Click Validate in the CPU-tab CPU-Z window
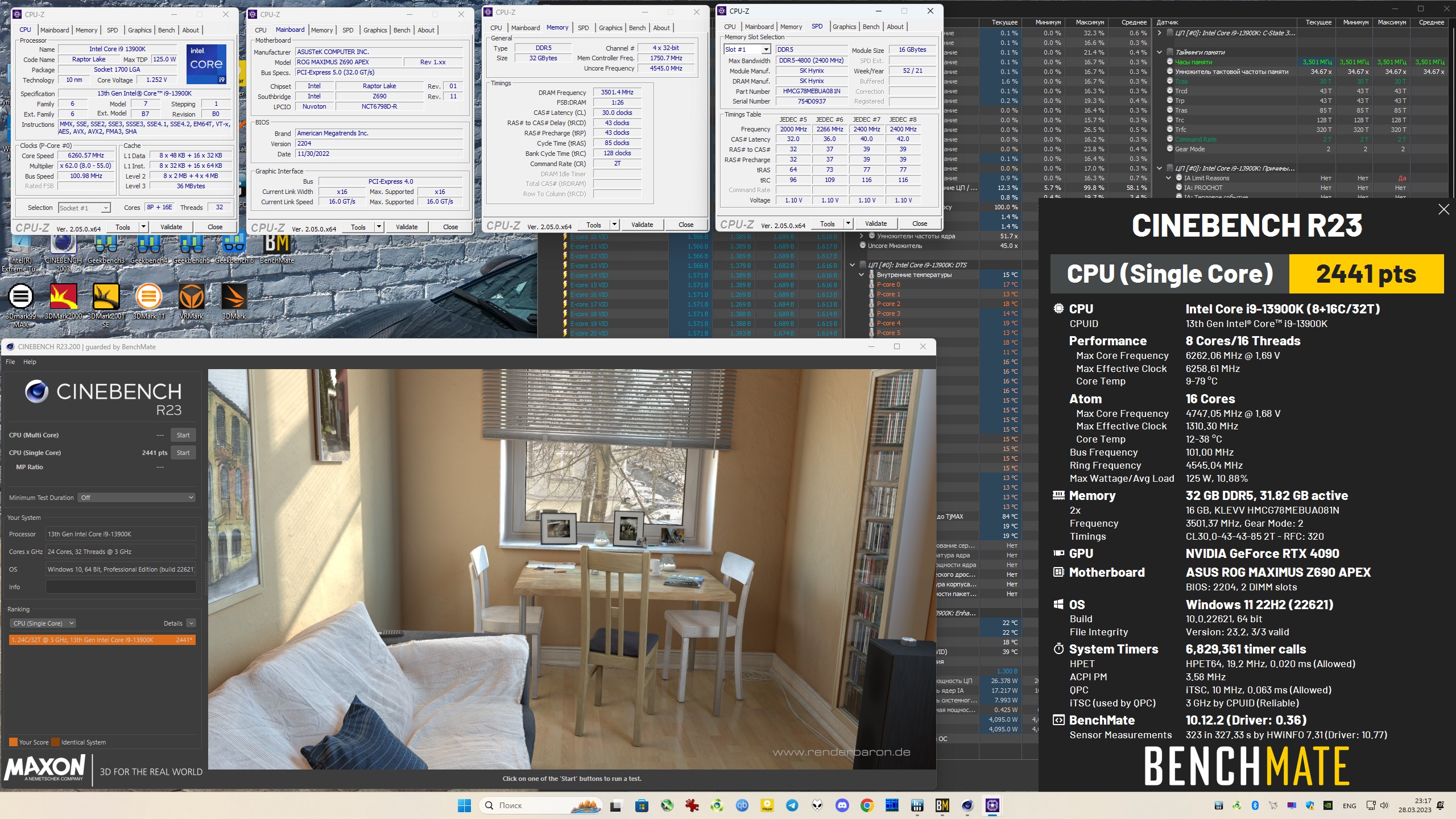This screenshot has width=1456, height=819. click(171, 227)
